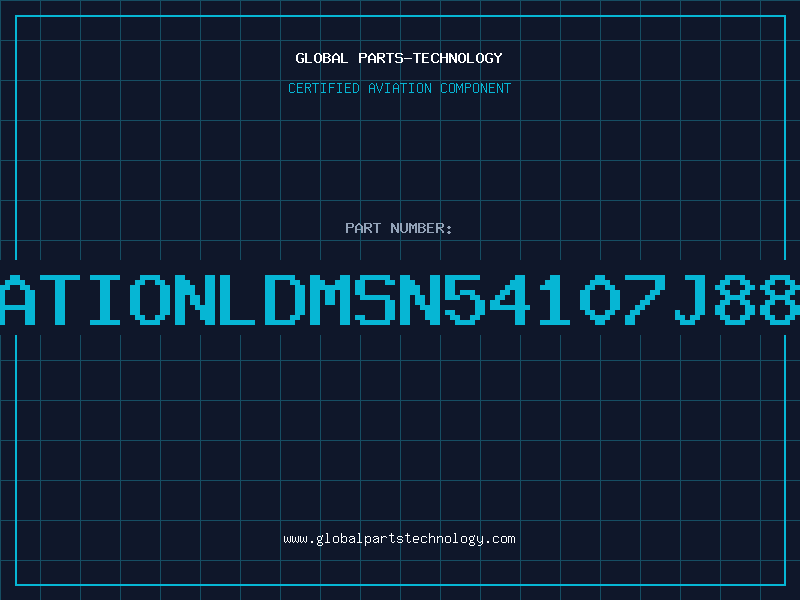Click the letter L in part number
This screenshot has height=600, width=800.
(237, 299)
